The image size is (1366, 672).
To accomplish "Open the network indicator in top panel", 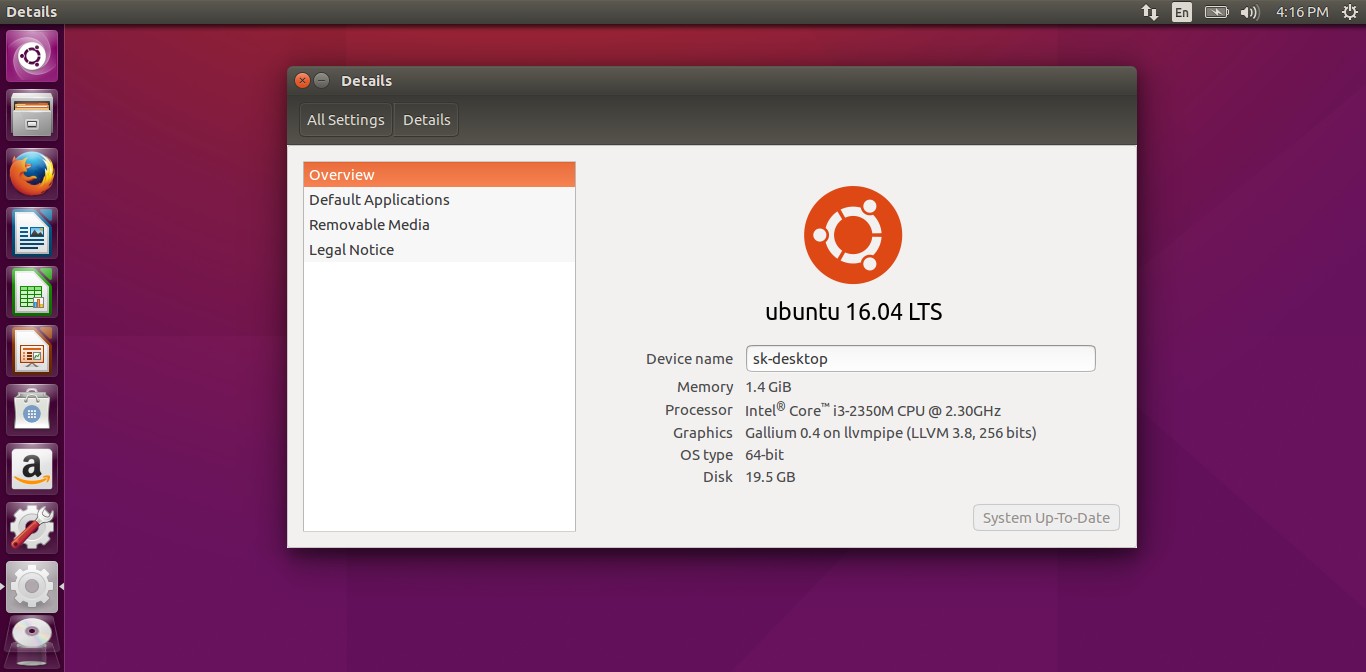I will click(1150, 12).
